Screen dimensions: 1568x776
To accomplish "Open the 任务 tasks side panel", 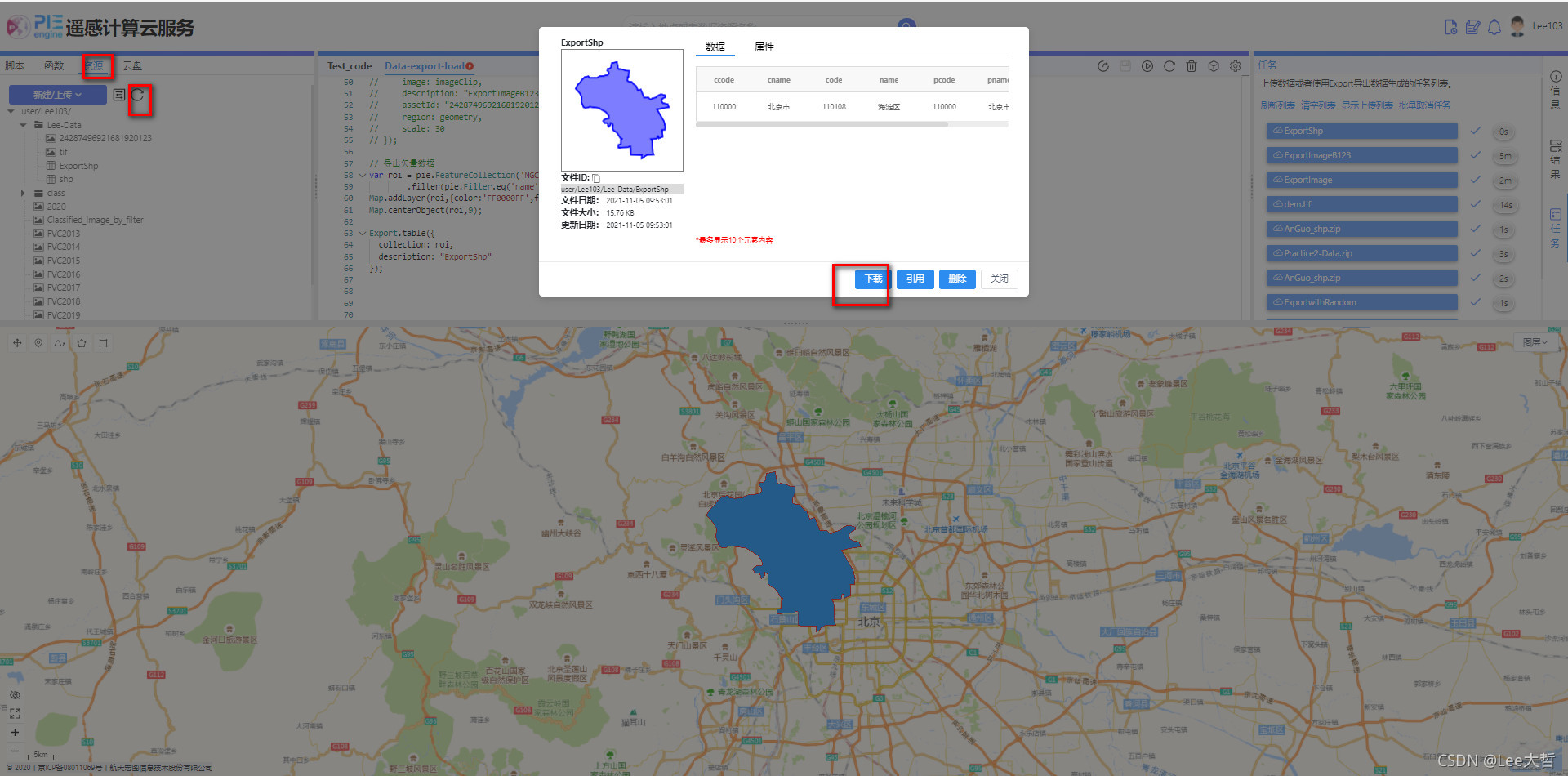I will (x=1556, y=229).
